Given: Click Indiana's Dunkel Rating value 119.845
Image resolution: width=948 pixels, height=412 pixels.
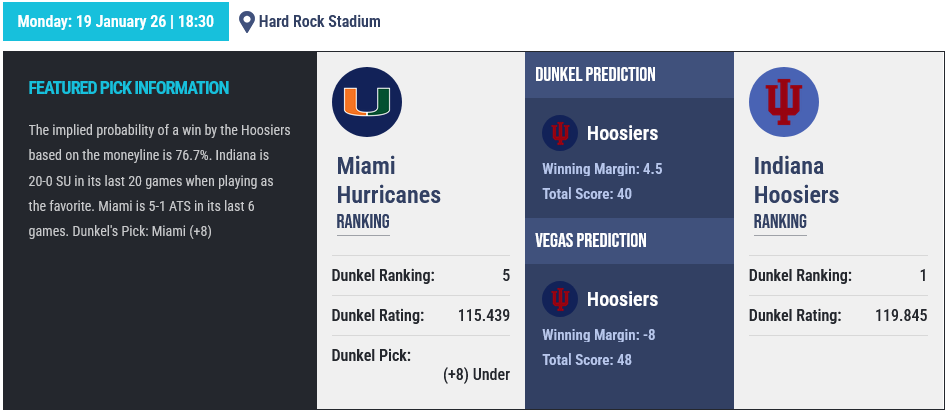Looking at the screenshot, I should tap(900, 316).
